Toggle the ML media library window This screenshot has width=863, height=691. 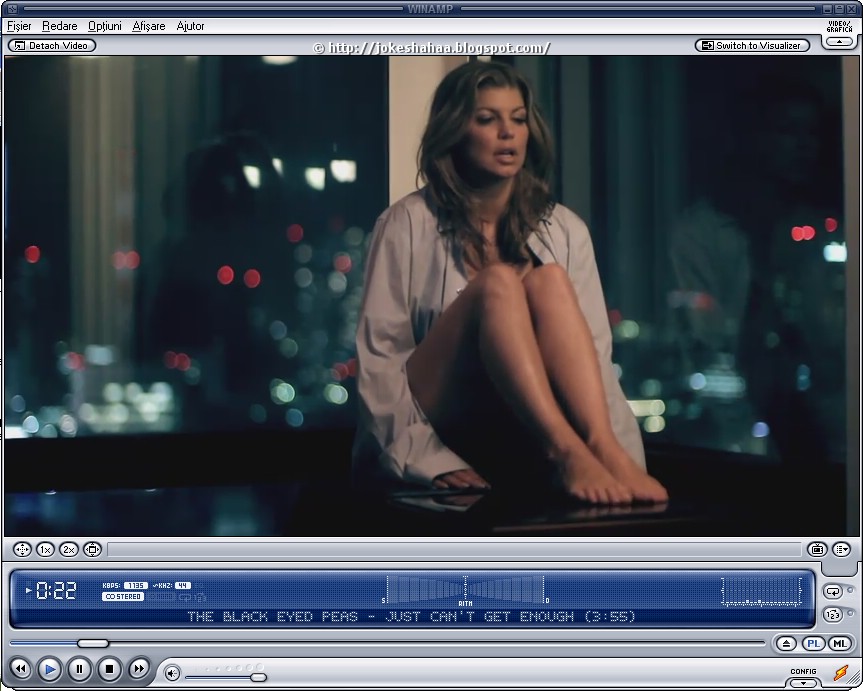pyautogui.click(x=840, y=643)
